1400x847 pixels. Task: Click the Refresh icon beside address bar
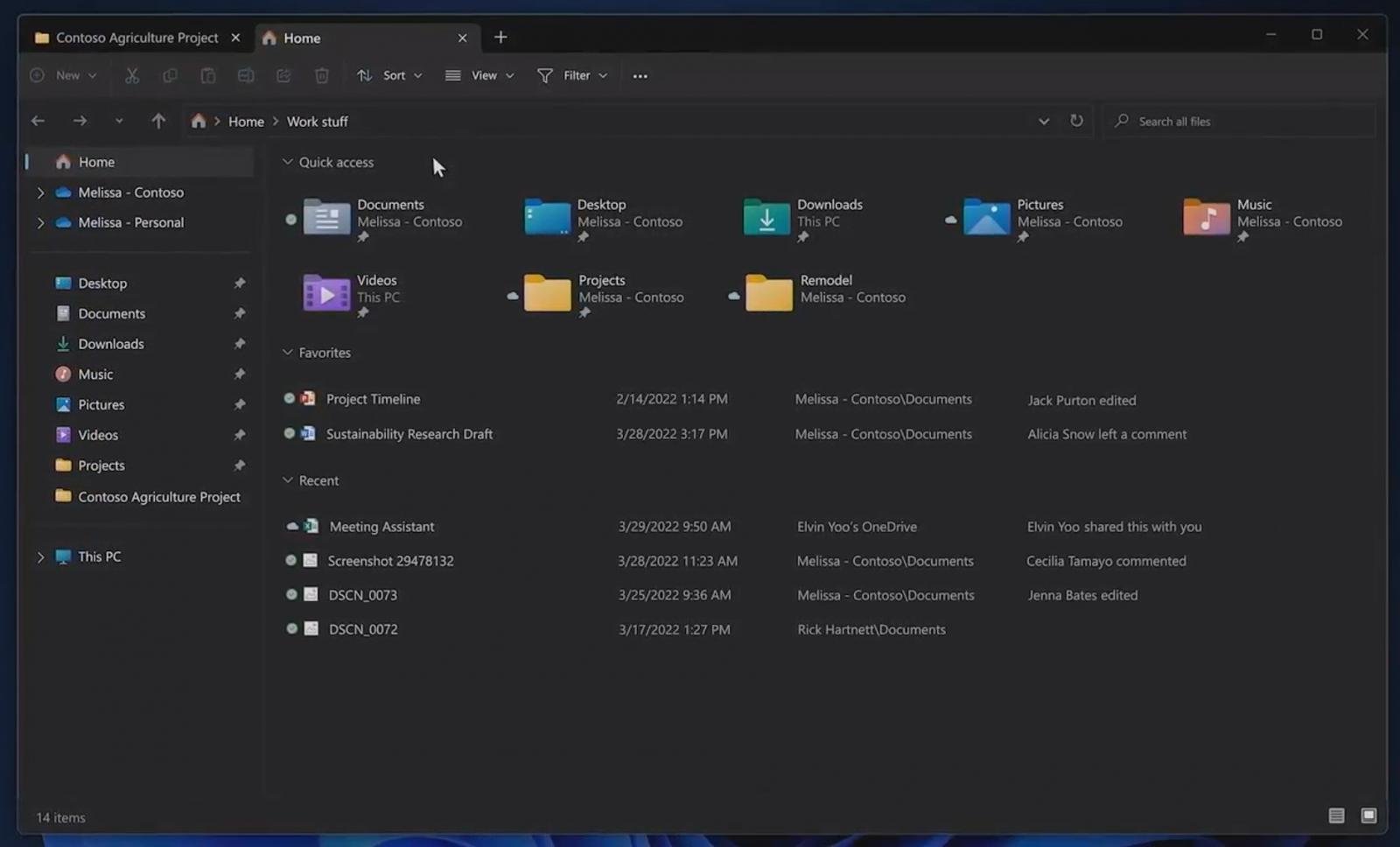click(x=1076, y=121)
